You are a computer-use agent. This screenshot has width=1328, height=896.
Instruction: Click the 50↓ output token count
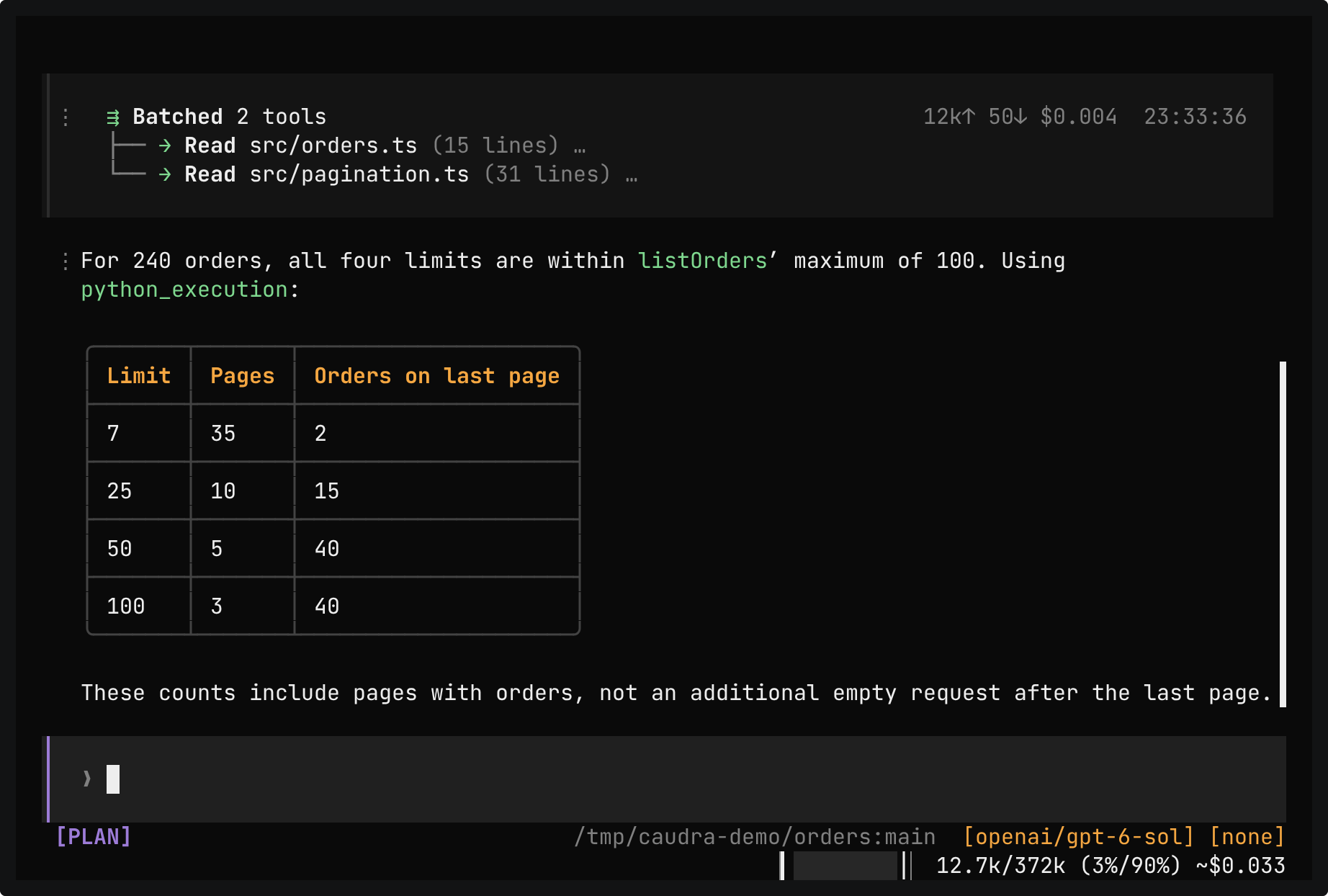click(x=1008, y=117)
